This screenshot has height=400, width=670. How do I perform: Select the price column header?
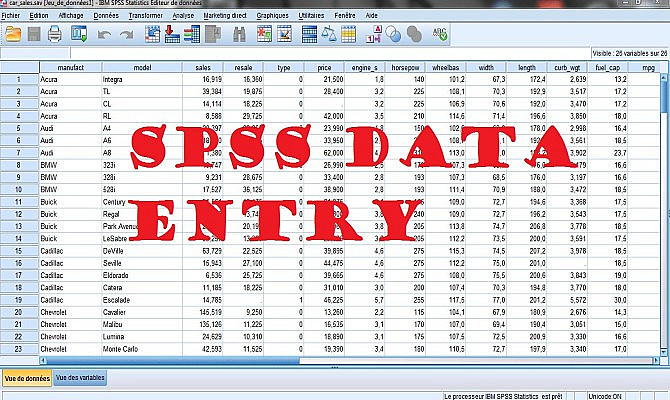(x=324, y=68)
